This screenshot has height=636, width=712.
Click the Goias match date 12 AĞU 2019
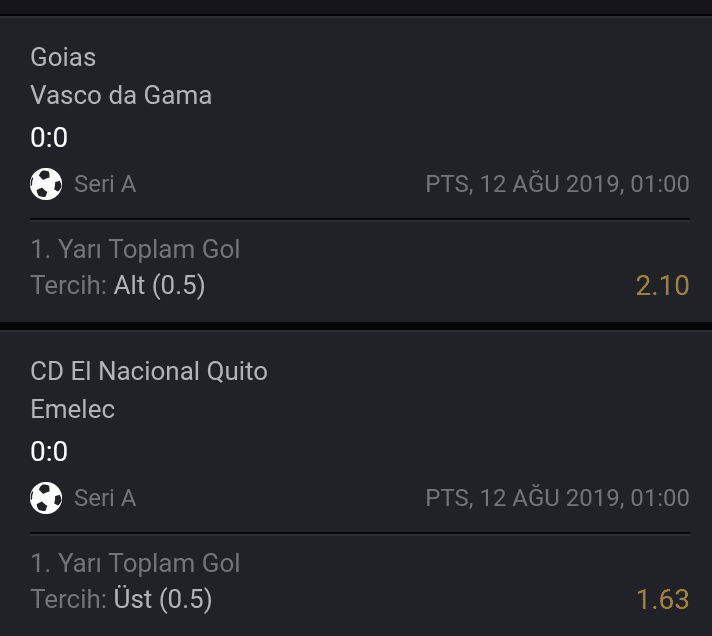(x=551, y=182)
